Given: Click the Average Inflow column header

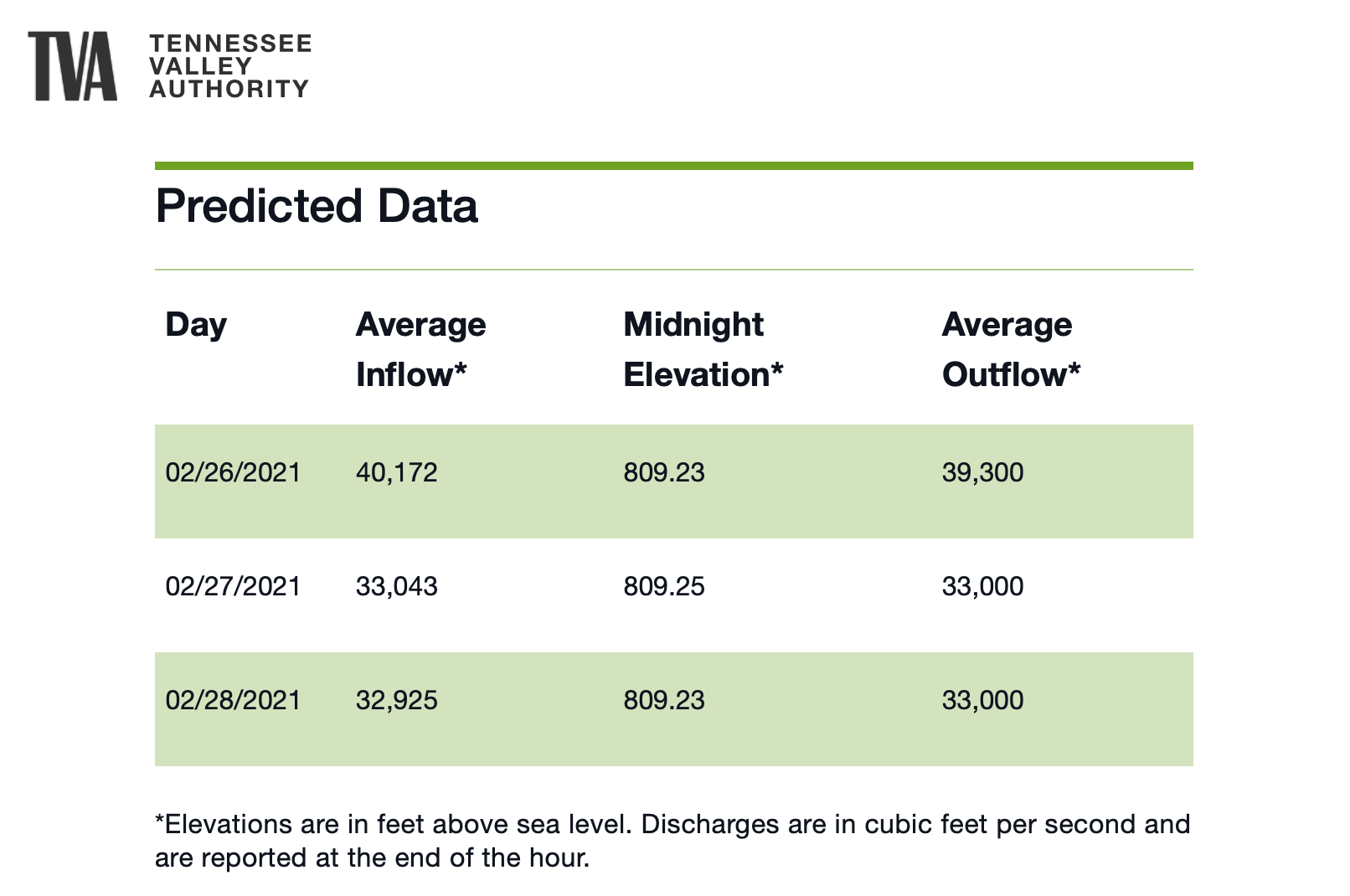Looking at the screenshot, I should click(420, 349).
